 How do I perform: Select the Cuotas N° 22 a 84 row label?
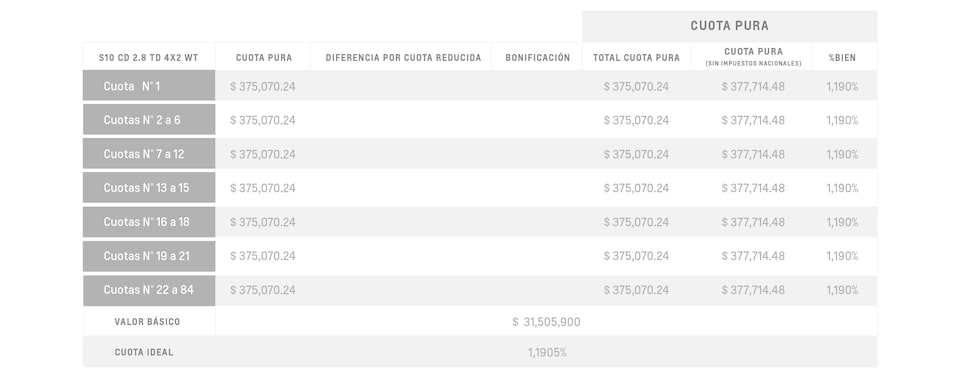tap(149, 290)
